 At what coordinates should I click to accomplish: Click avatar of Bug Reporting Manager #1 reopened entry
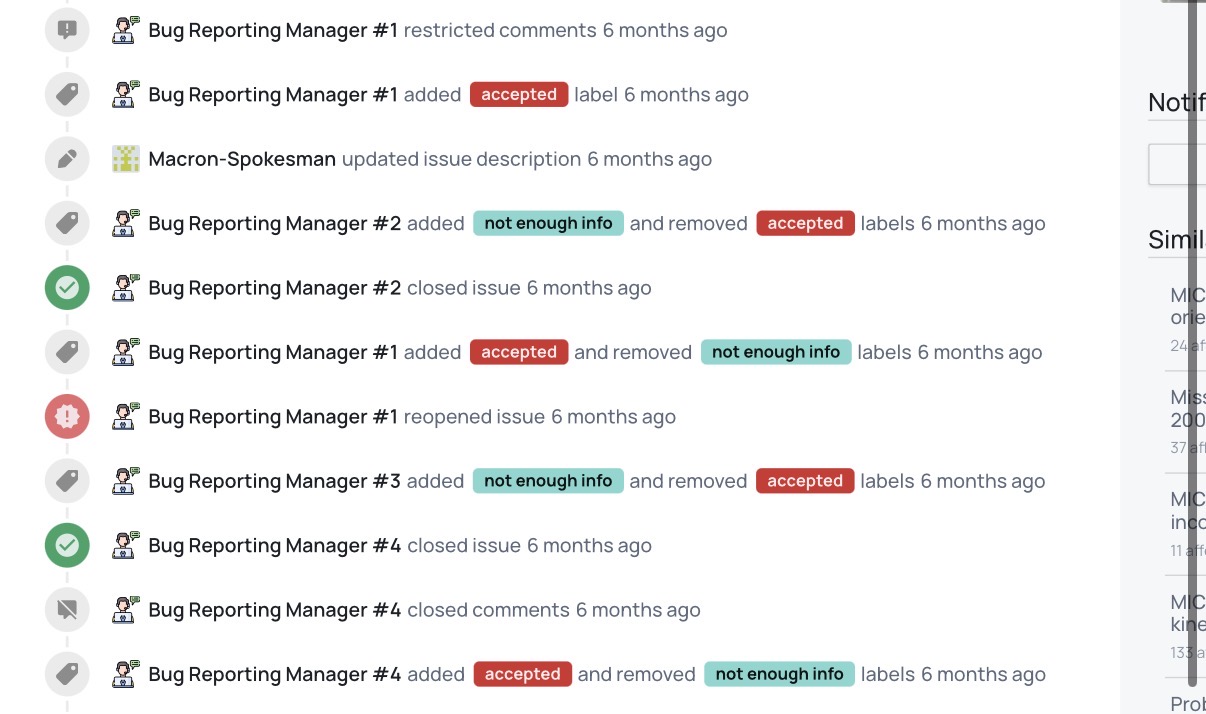(126, 416)
